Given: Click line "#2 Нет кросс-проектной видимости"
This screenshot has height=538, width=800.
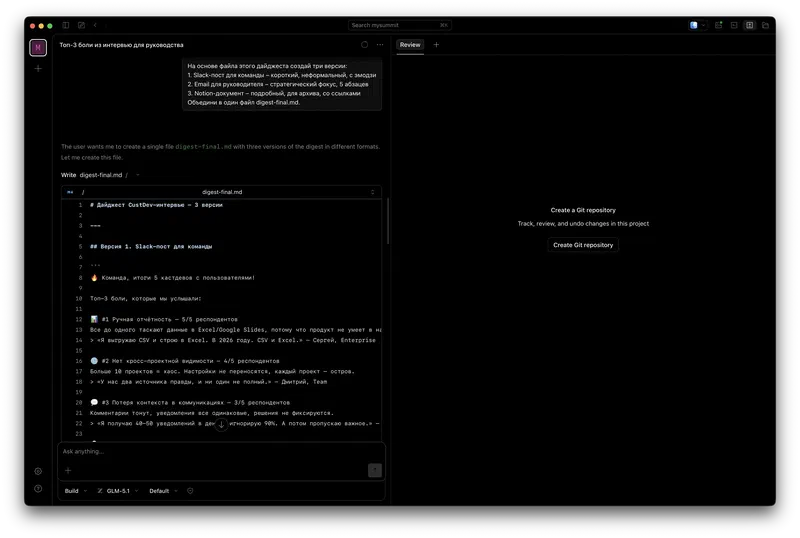Looking at the screenshot, I should [x=185, y=361].
